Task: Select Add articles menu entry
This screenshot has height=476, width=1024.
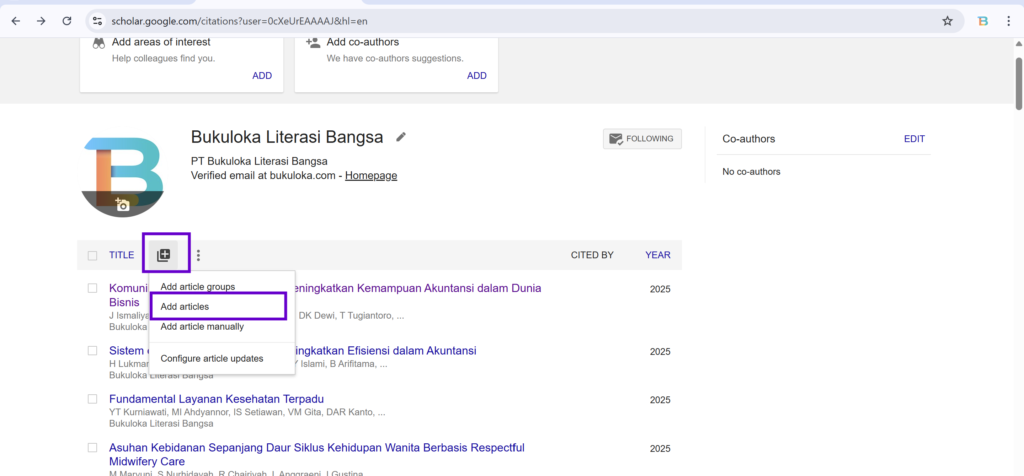Action: coord(185,306)
